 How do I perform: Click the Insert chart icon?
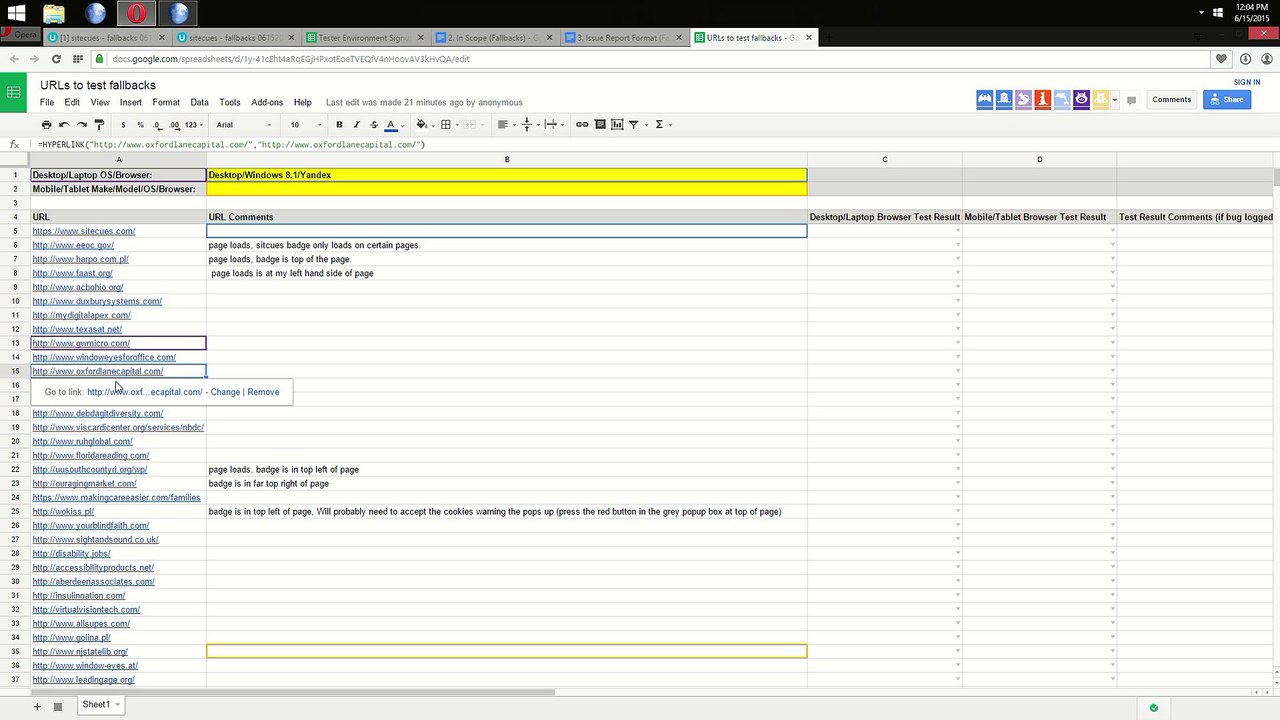(617, 125)
